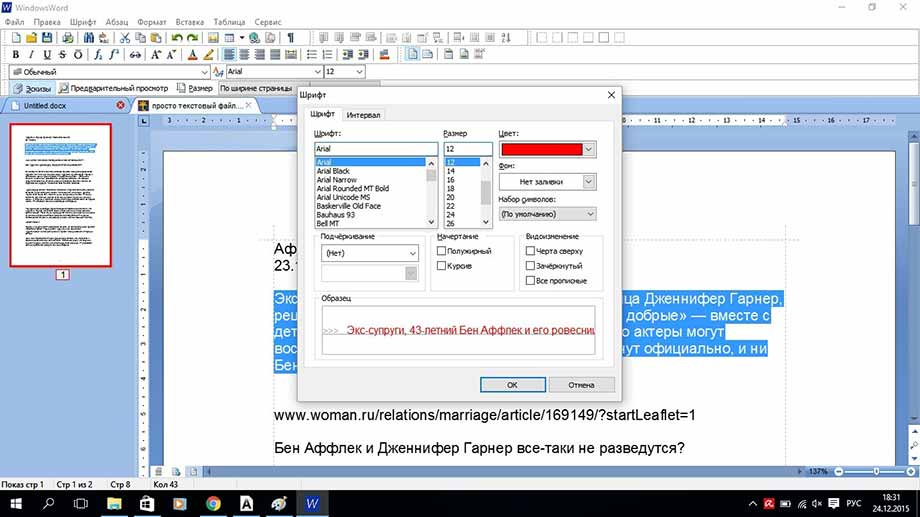
Task: Click По ширине страницы button
Action: coord(256,88)
